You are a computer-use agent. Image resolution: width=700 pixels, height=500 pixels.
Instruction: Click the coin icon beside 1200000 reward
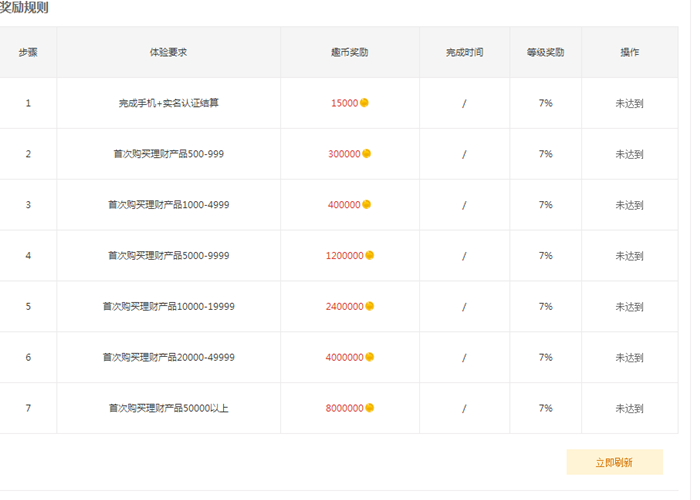point(370,256)
